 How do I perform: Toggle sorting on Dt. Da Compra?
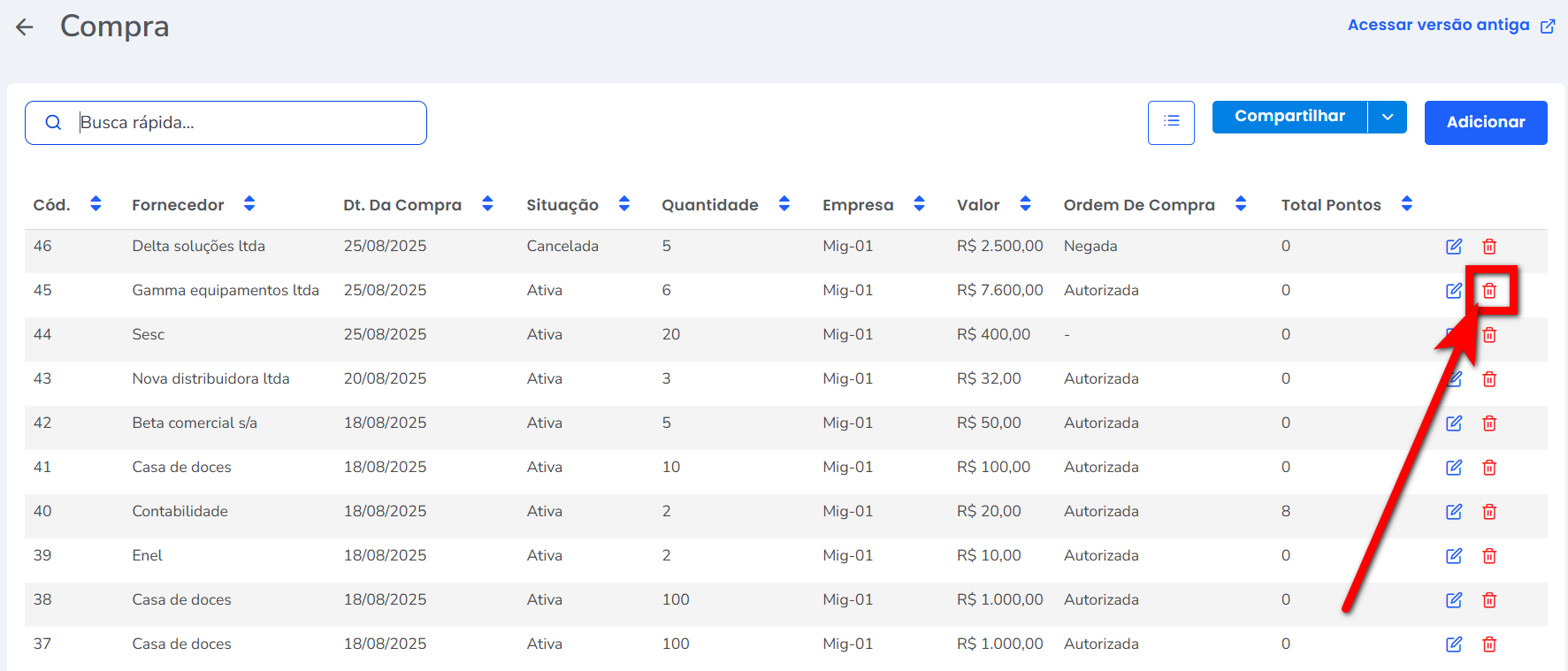487,204
